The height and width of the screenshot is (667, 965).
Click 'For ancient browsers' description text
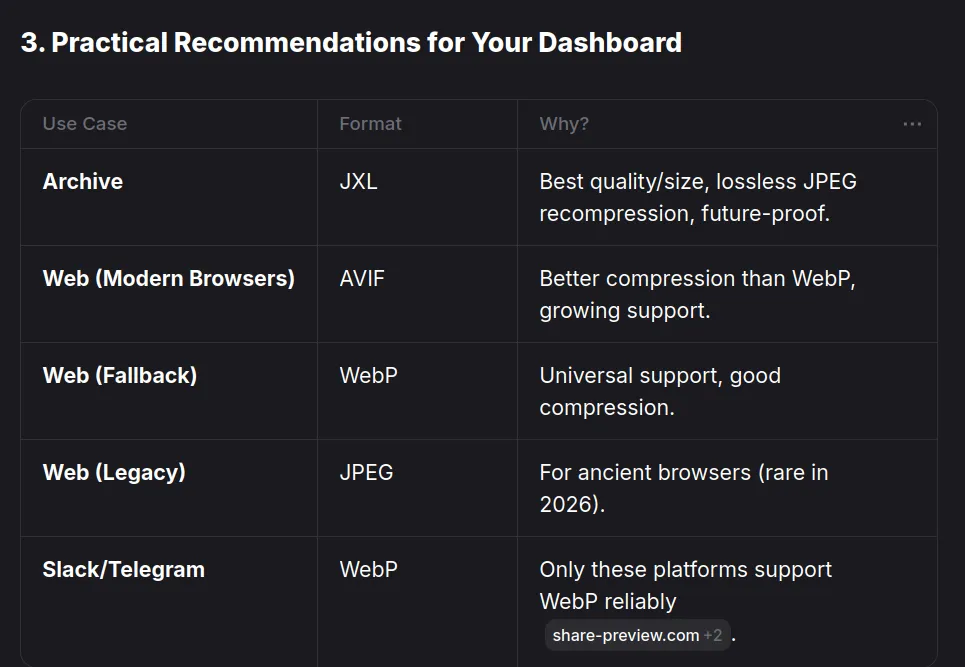(x=645, y=473)
